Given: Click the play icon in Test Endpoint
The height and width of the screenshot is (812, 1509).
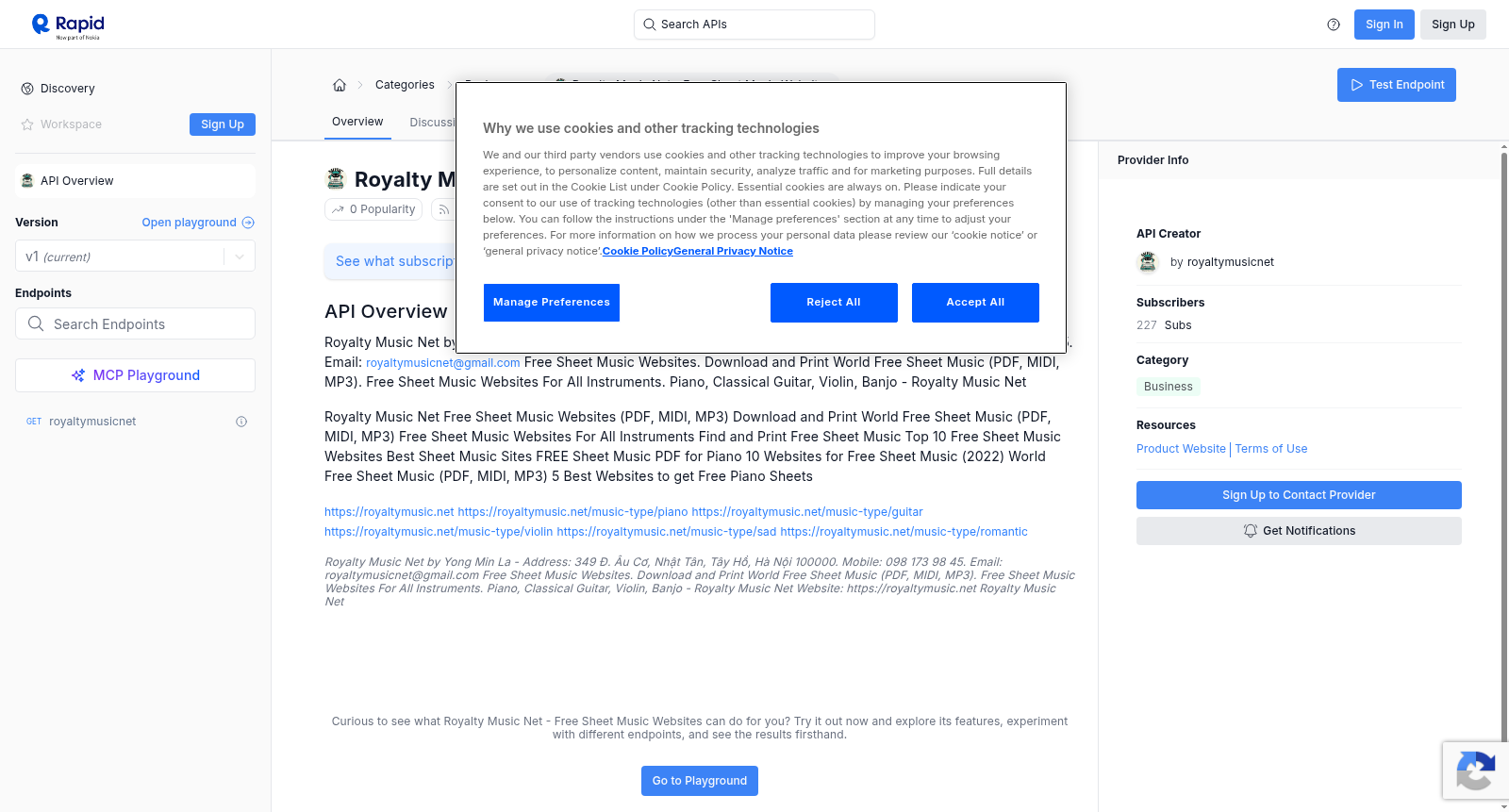Looking at the screenshot, I should pos(1357,85).
